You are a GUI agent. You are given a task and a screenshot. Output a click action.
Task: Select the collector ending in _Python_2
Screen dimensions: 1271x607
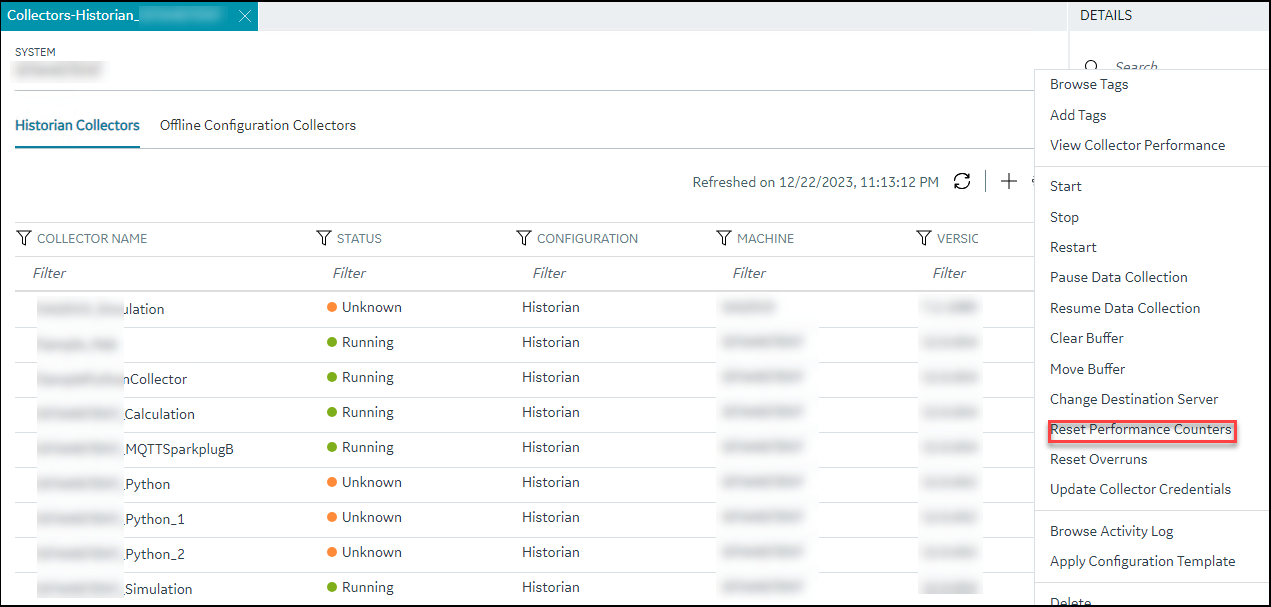tap(110, 554)
